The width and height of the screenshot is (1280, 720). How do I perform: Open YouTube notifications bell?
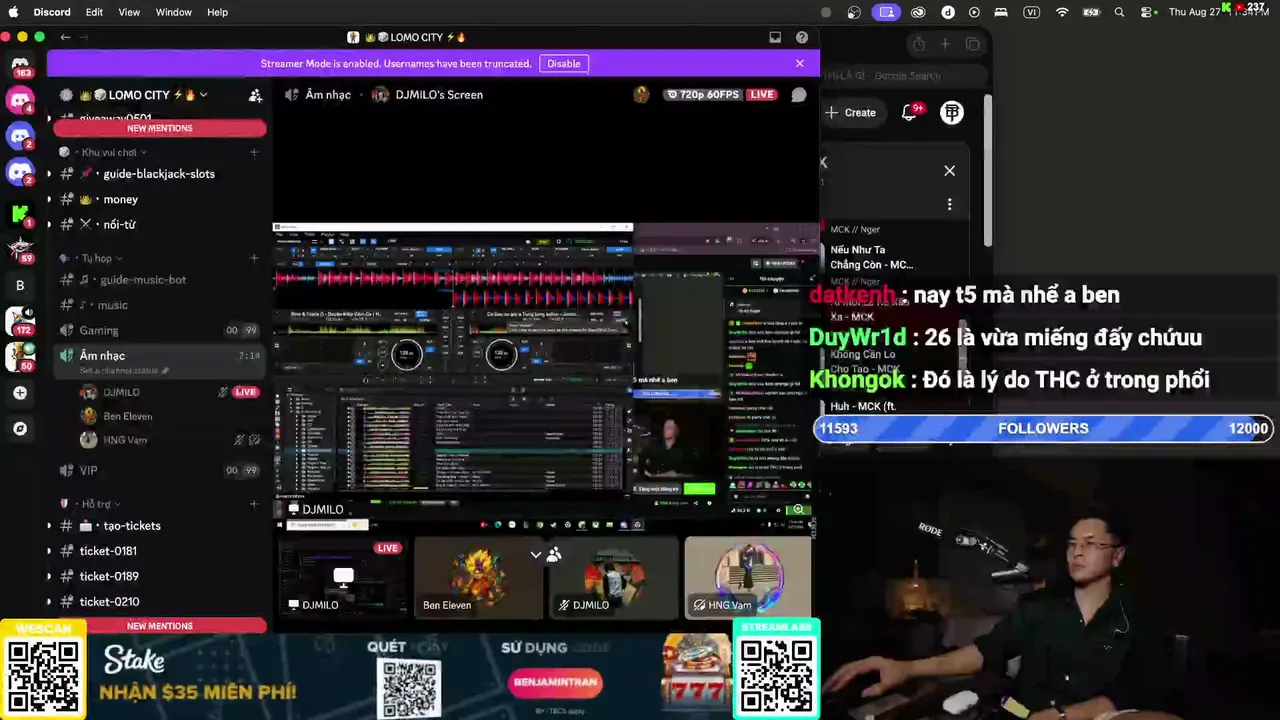[909, 113]
